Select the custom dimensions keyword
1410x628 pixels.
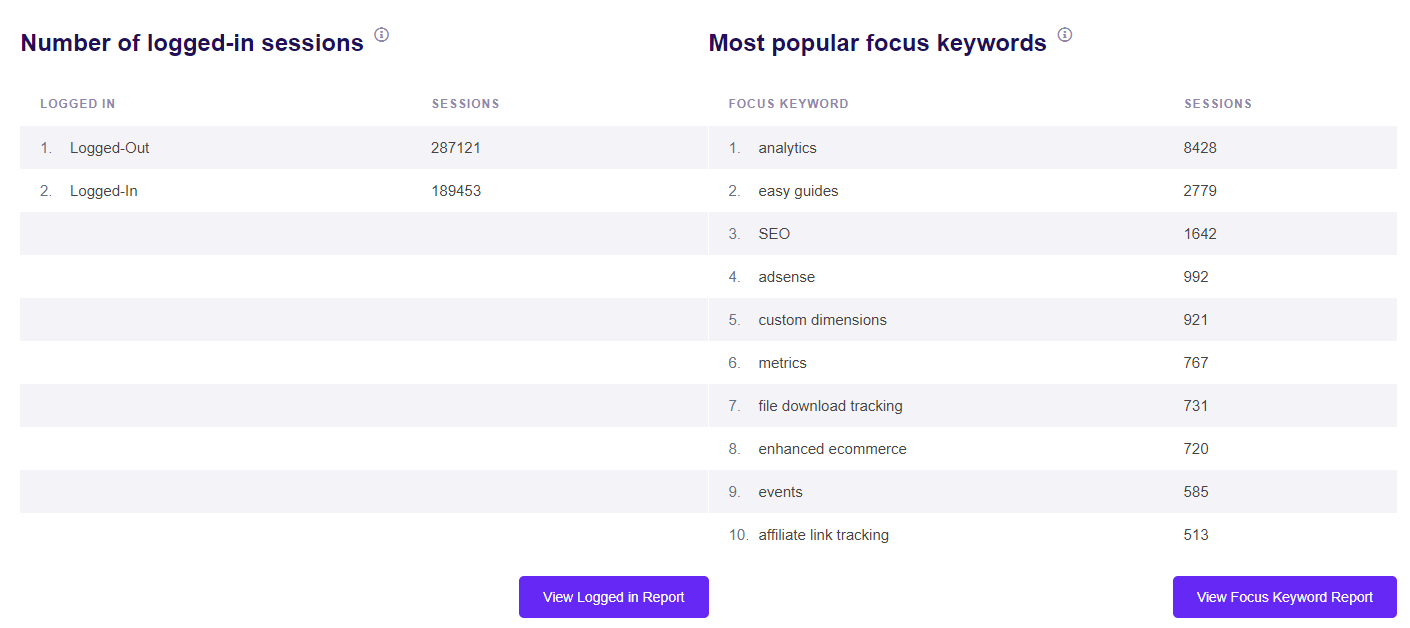pos(822,320)
